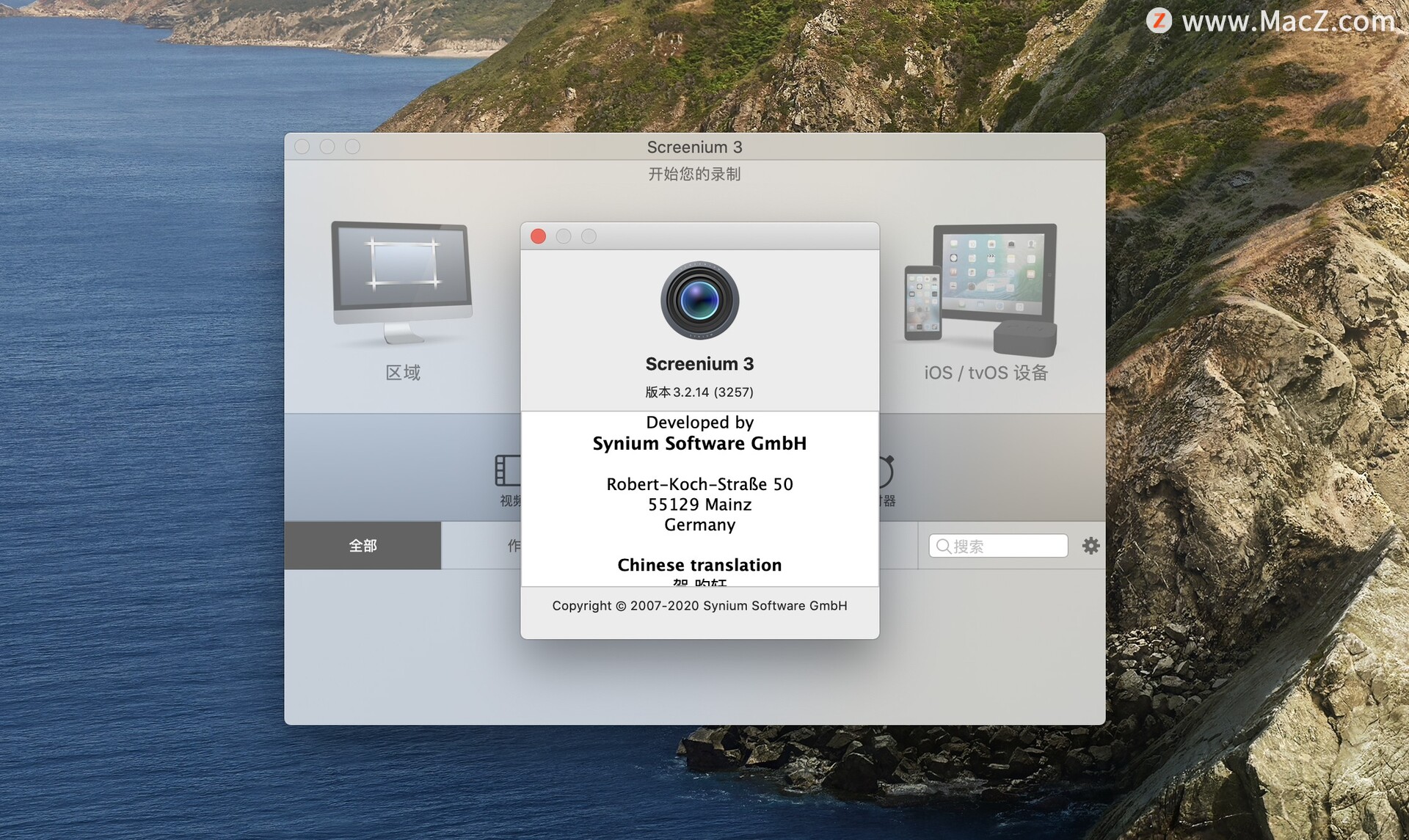Click the Copyright 2007-2020 Synium text
The width and height of the screenshot is (1409, 840).
[x=699, y=606]
